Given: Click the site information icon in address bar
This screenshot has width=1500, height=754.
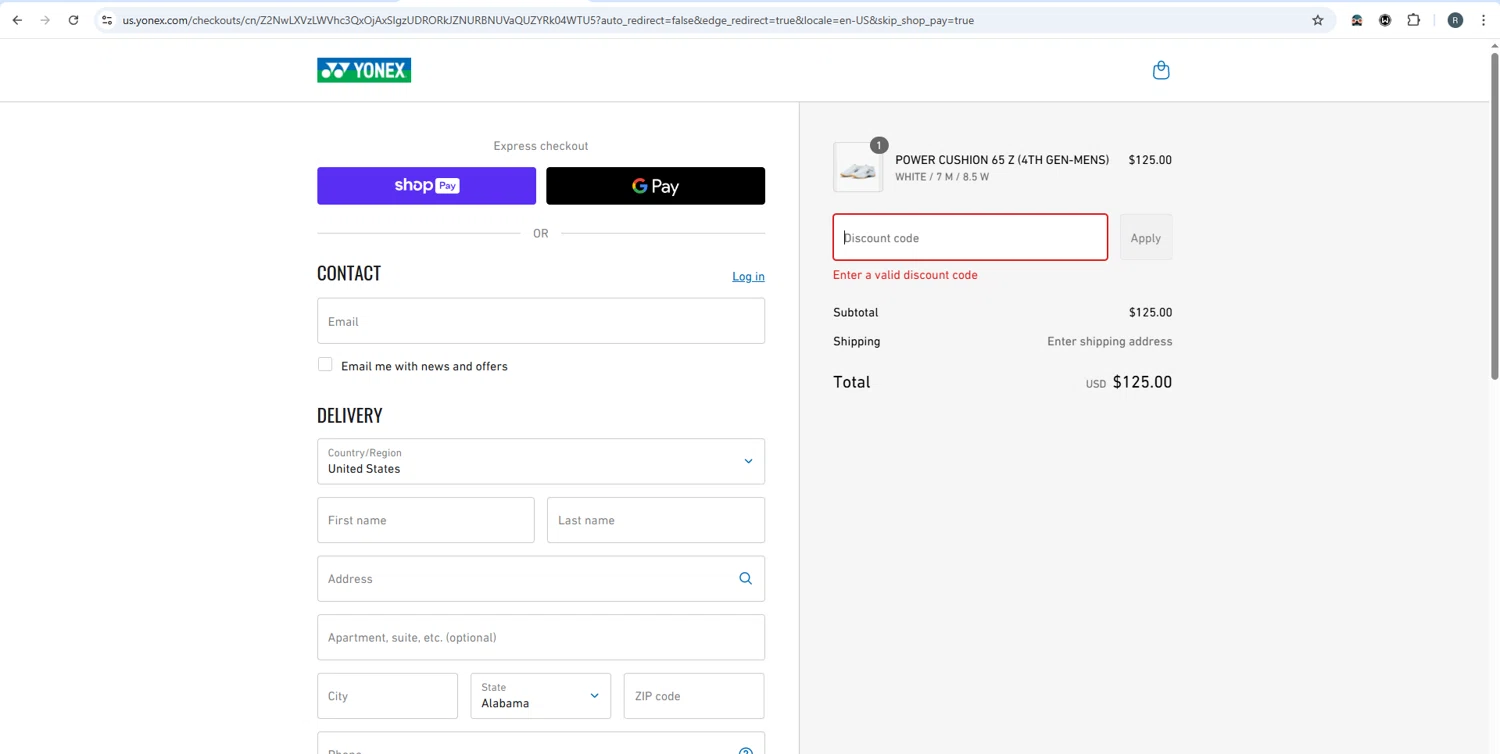Looking at the screenshot, I should coord(107,20).
